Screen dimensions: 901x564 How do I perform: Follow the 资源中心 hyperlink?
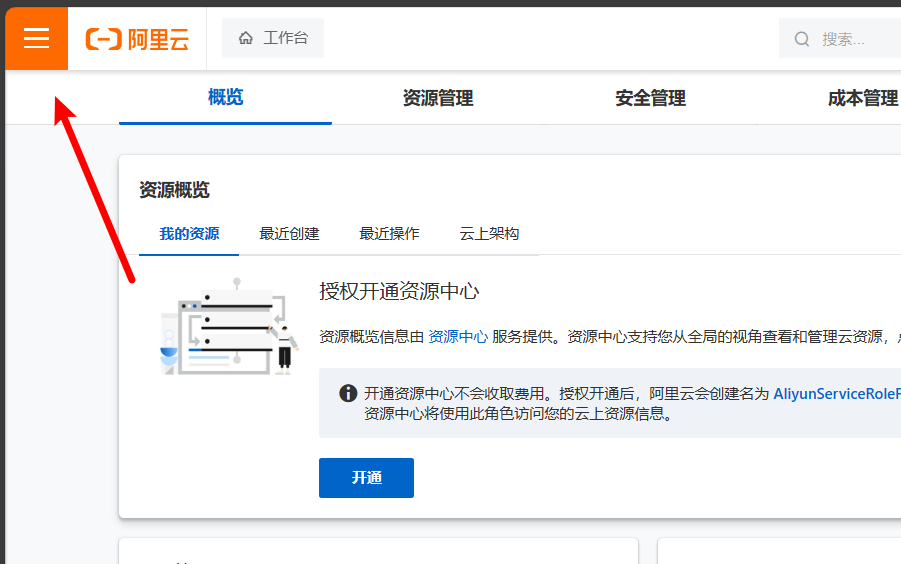(x=458, y=337)
